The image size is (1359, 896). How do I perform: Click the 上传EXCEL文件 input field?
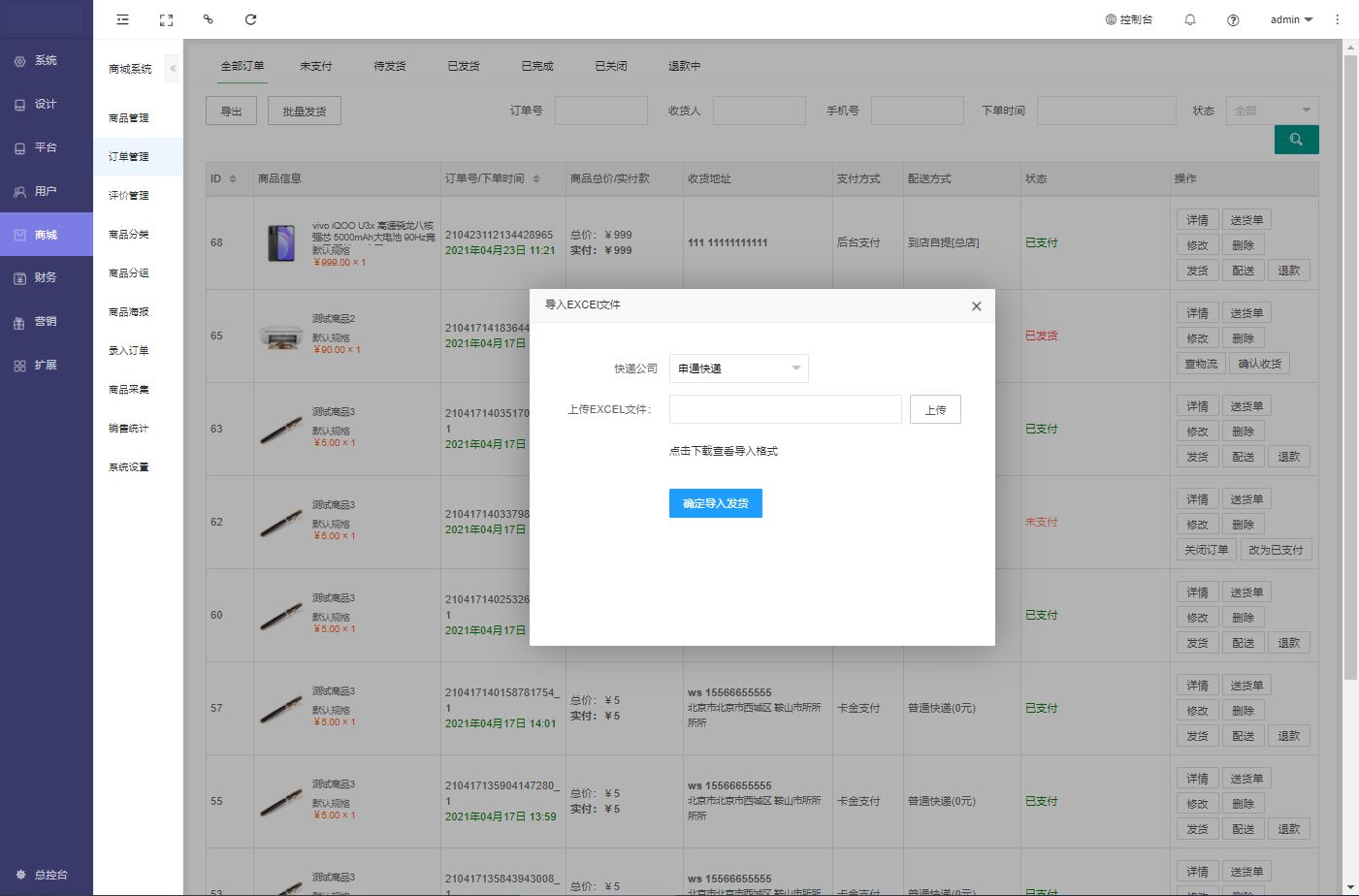pos(785,409)
